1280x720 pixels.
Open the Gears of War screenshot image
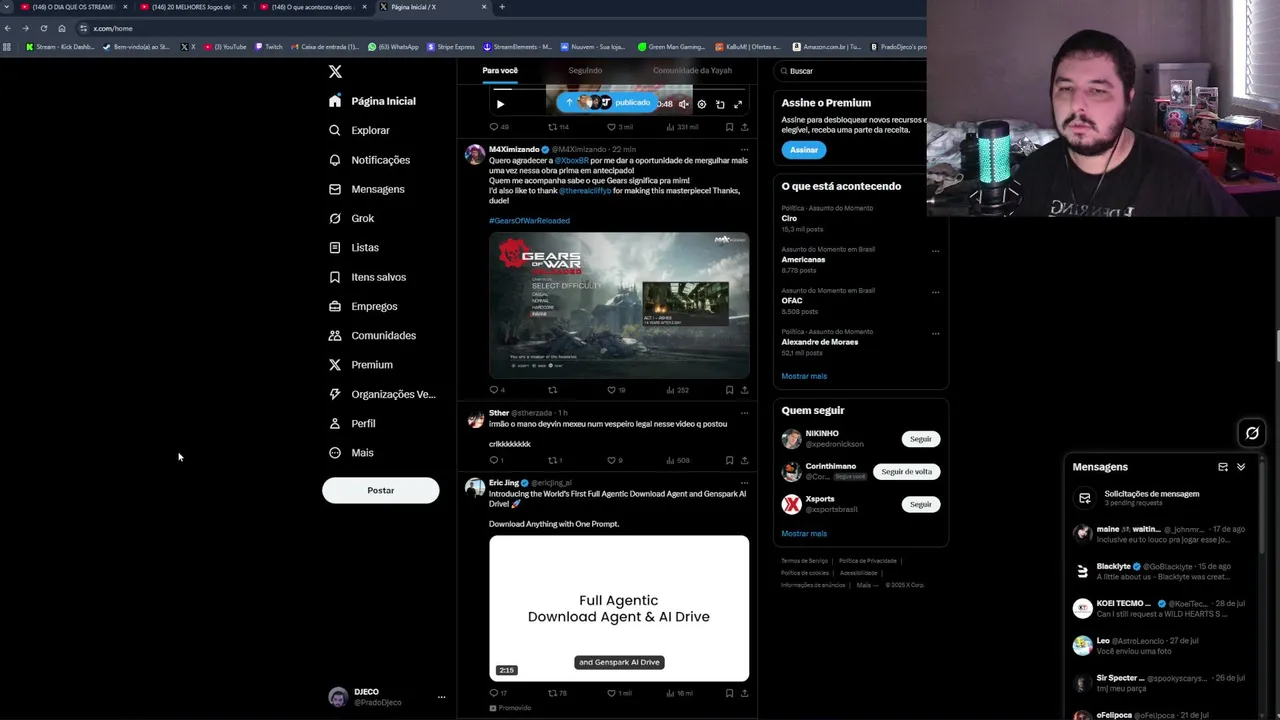pos(619,305)
